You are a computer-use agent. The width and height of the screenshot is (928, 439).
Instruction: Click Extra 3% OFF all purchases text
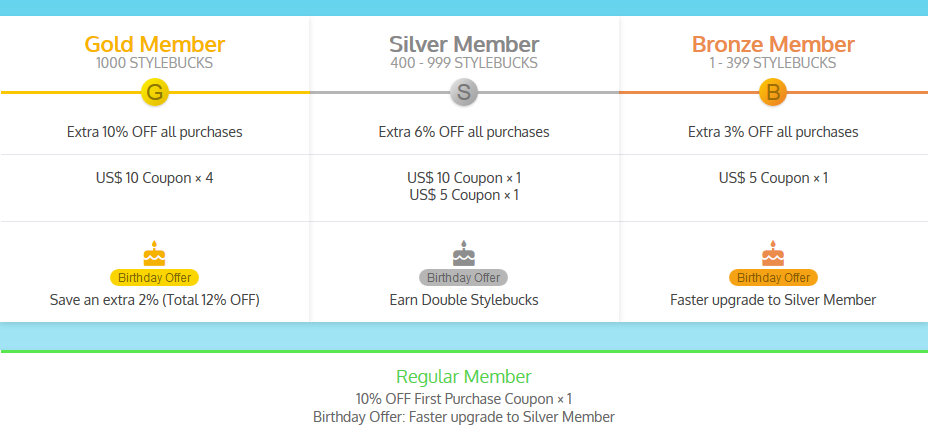[x=773, y=131]
